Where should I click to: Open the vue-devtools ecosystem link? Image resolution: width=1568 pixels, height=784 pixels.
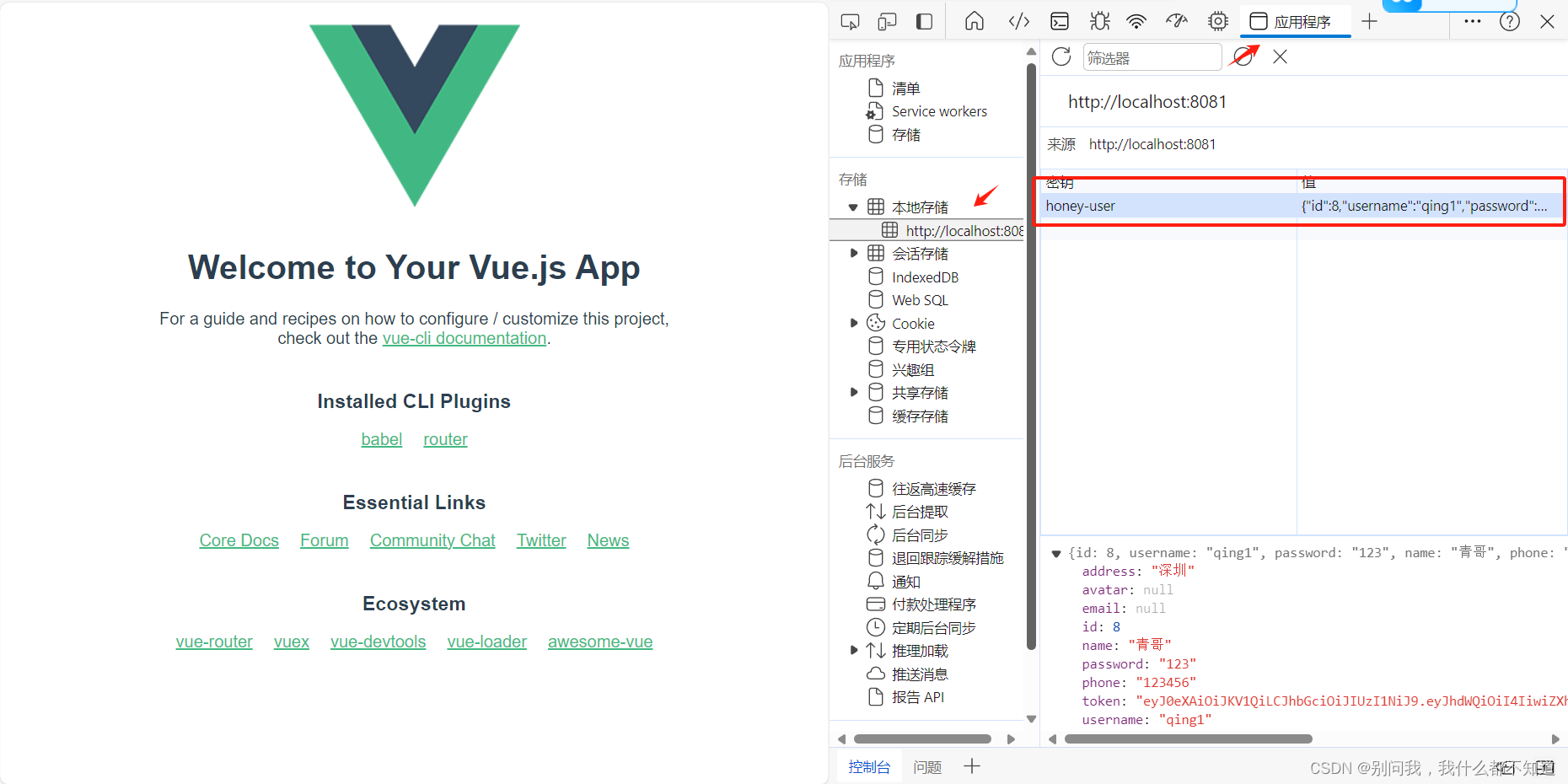click(x=378, y=642)
